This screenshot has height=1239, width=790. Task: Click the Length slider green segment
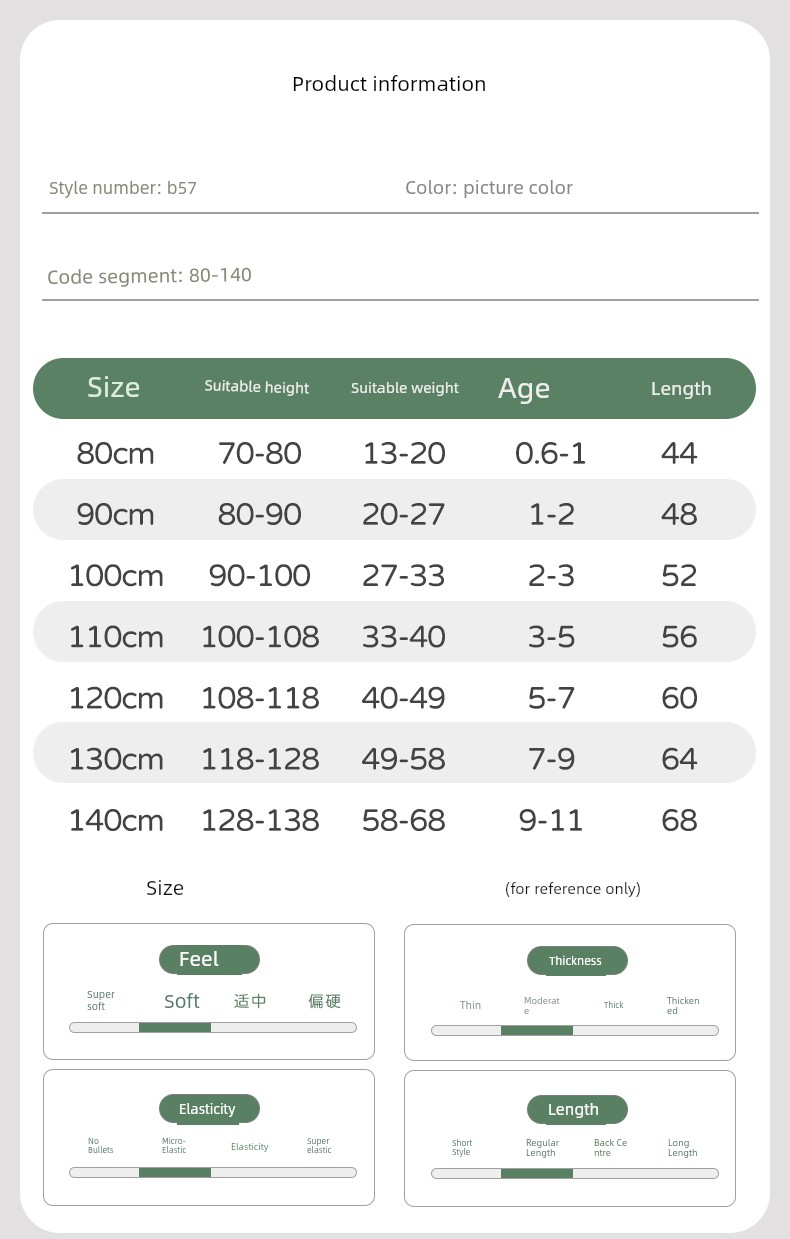[537, 1173]
